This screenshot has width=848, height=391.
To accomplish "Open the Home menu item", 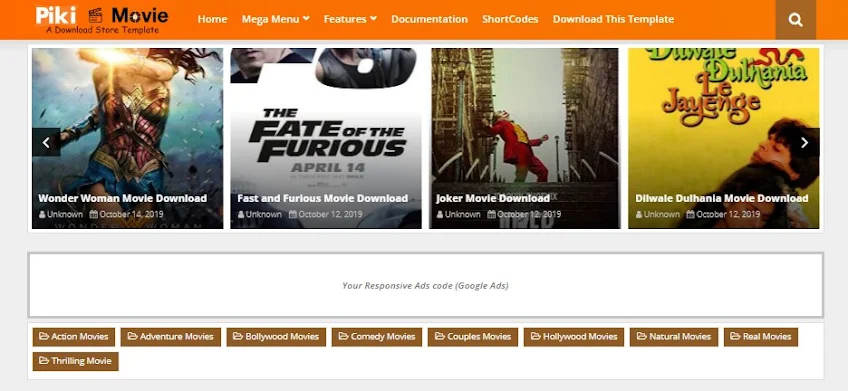I will pos(212,19).
